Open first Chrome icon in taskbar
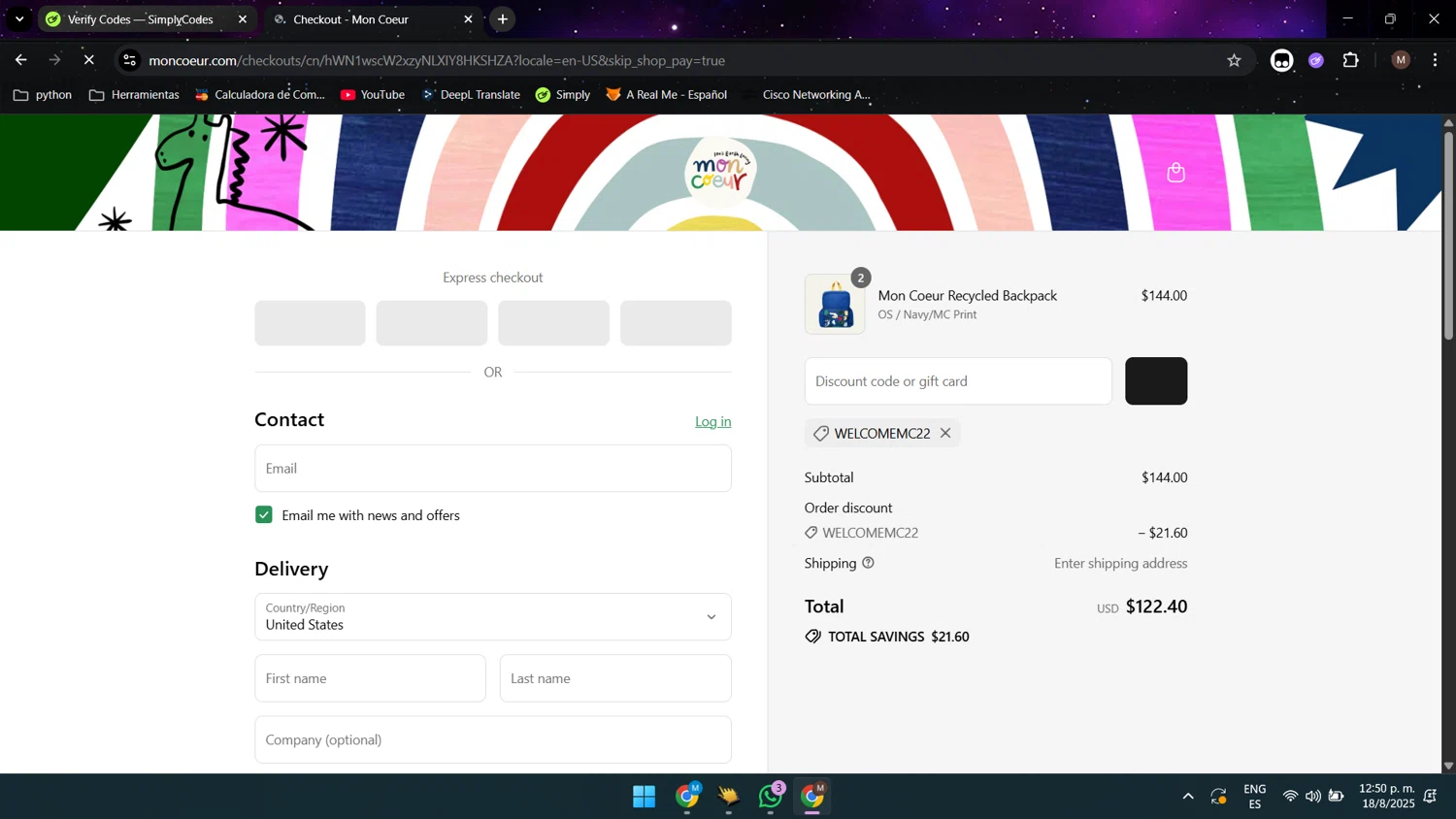 coord(687,797)
